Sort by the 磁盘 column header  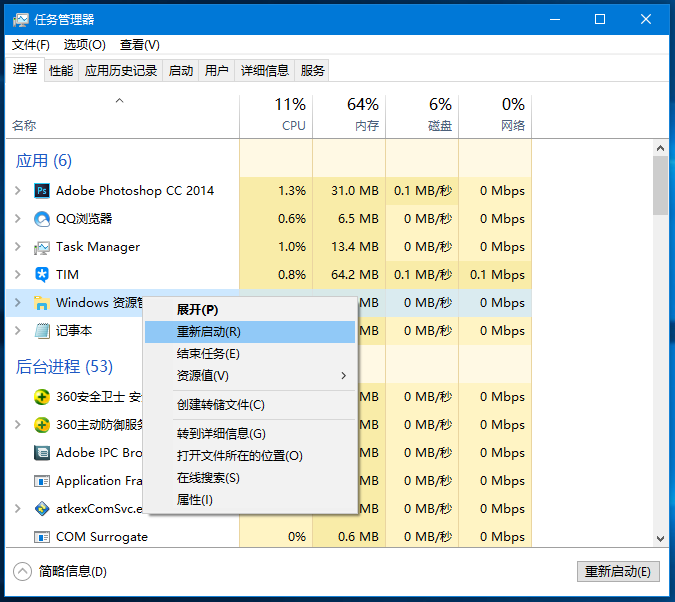pyautogui.click(x=422, y=116)
